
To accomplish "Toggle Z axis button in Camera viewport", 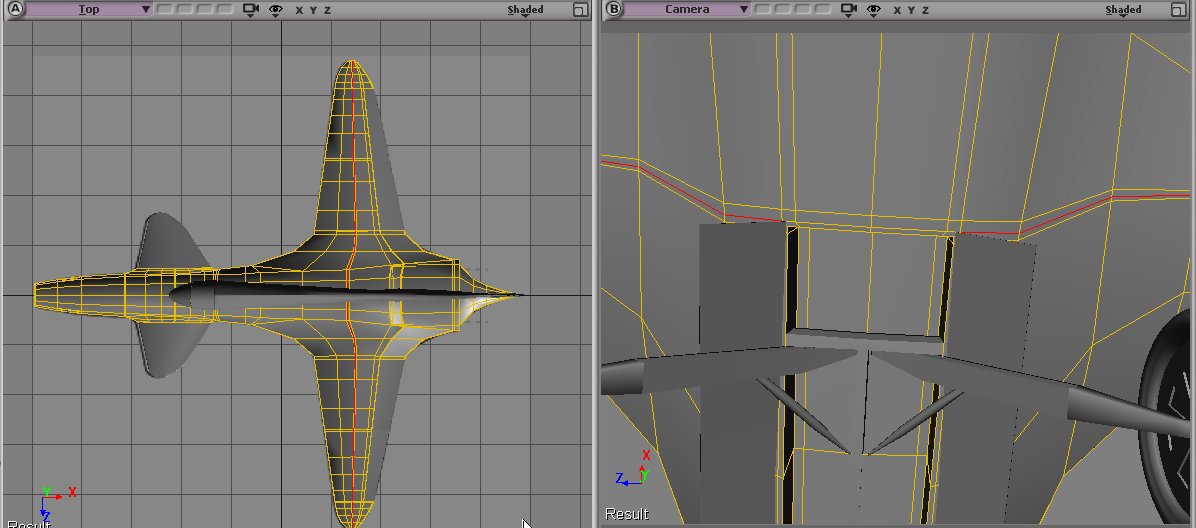I will (926, 10).
